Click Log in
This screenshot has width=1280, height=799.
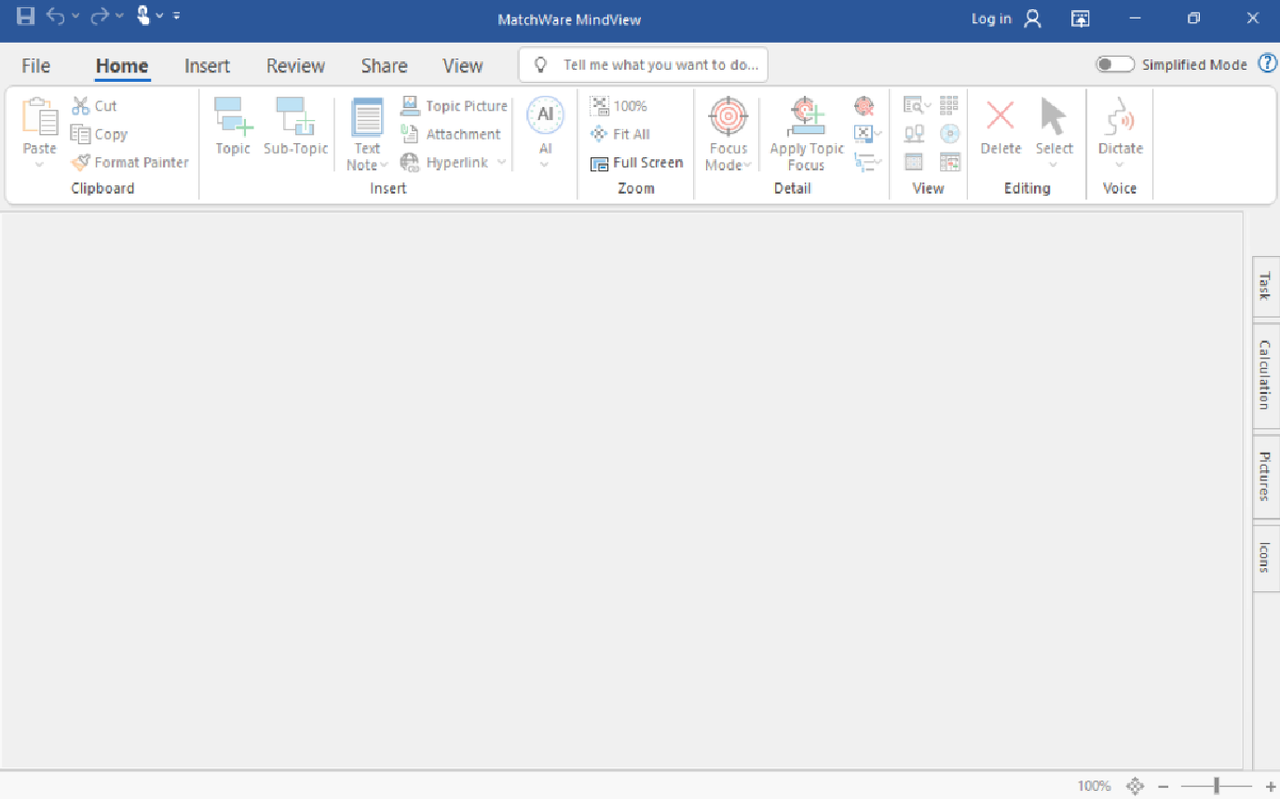[x=1006, y=19]
